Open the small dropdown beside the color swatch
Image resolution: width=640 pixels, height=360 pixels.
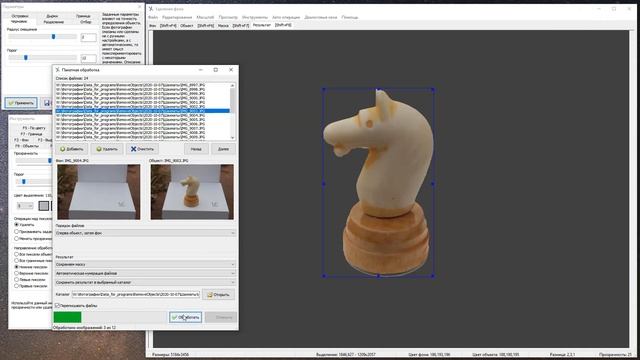coord(25,206)
